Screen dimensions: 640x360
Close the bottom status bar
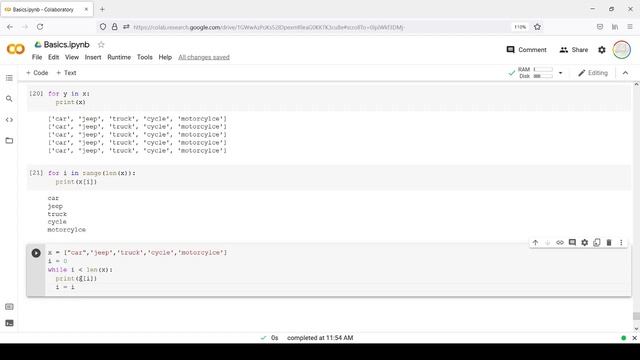point(634,338)
